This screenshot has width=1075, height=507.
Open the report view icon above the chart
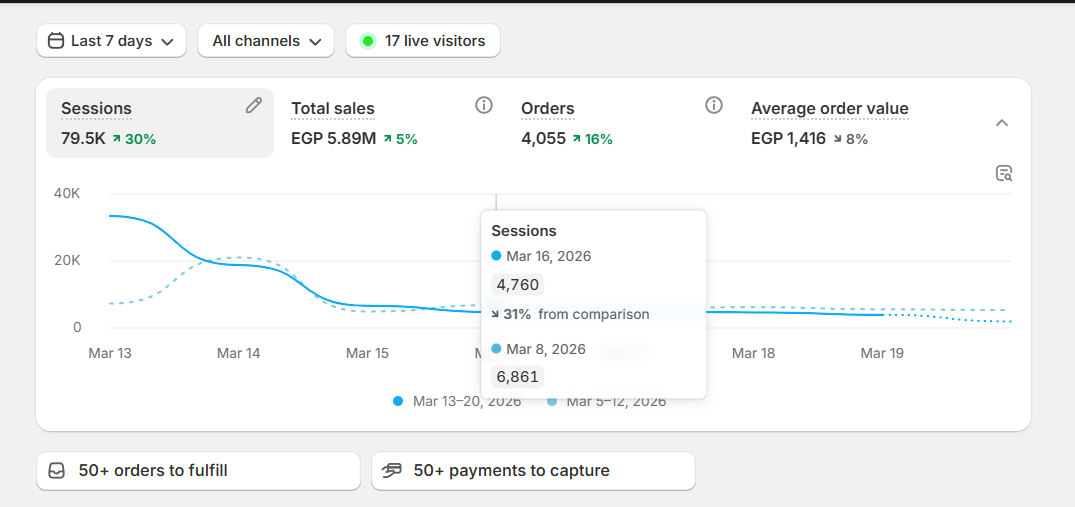tap(1004, 173)
